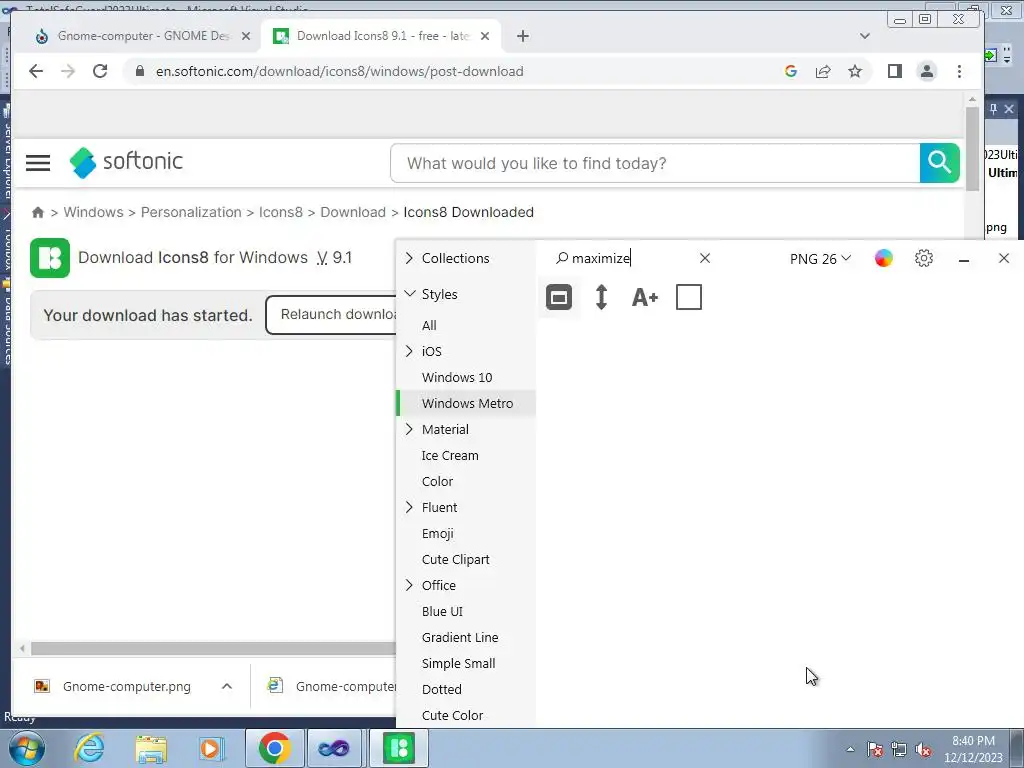The image size is (1024, 768).
Task: Click the Softonic logo
Action: pos(127,162)
